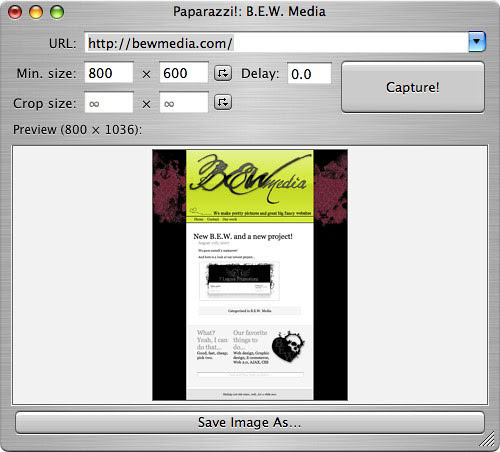Click the "Min. size:" label
500x452 pixels.
point(46,73)
